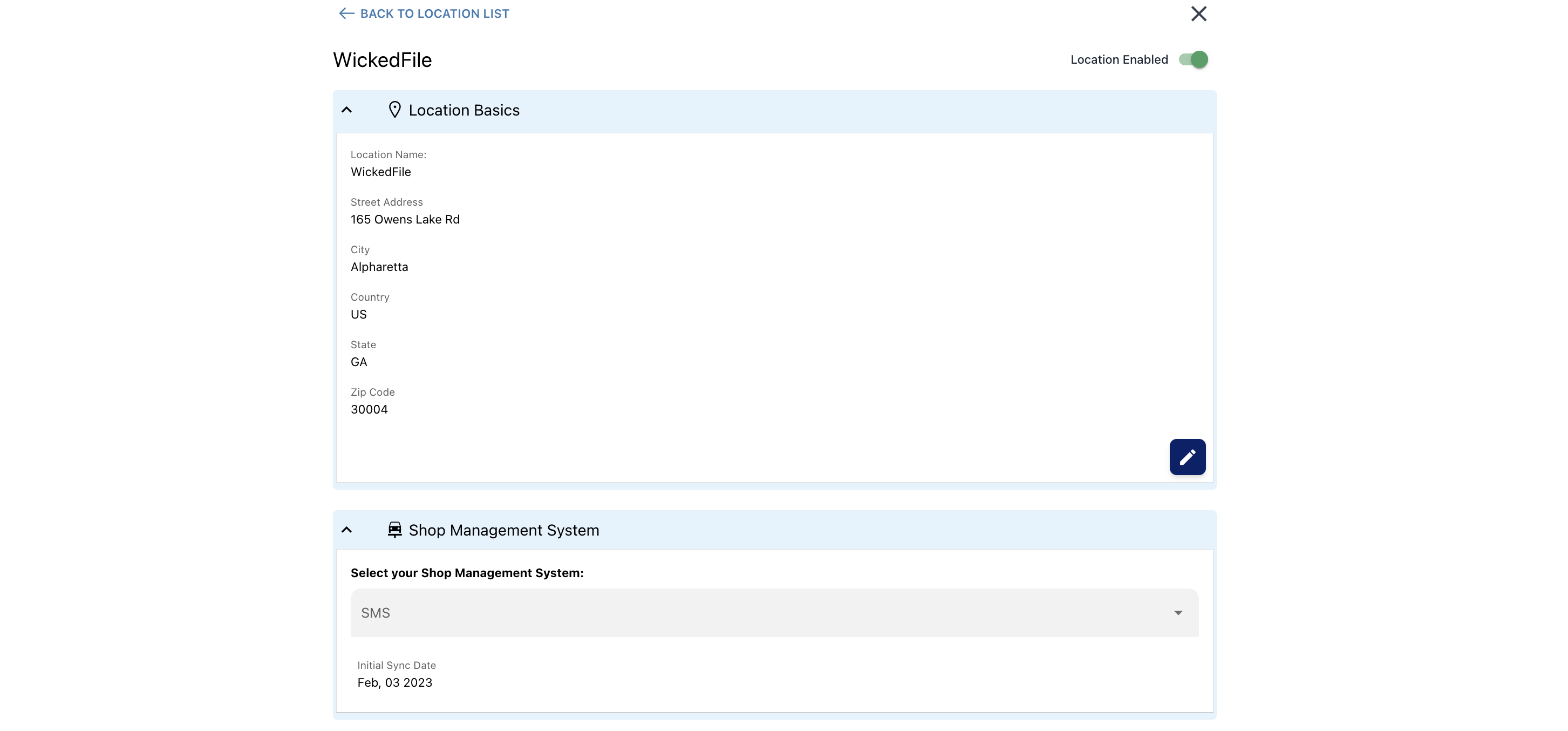This screenshot has width=1568, height=731.
Task: Click the Location Basics header title
Action: (x=464, y=110)
